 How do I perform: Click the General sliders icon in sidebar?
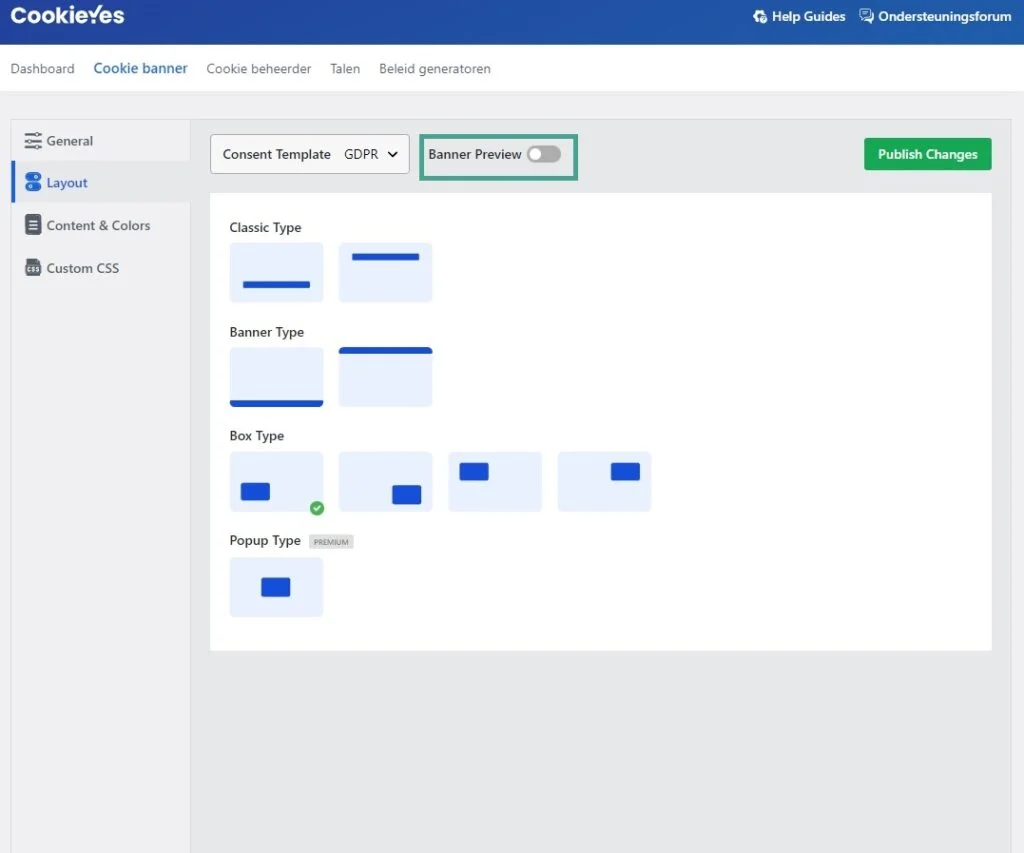(33, 141)
